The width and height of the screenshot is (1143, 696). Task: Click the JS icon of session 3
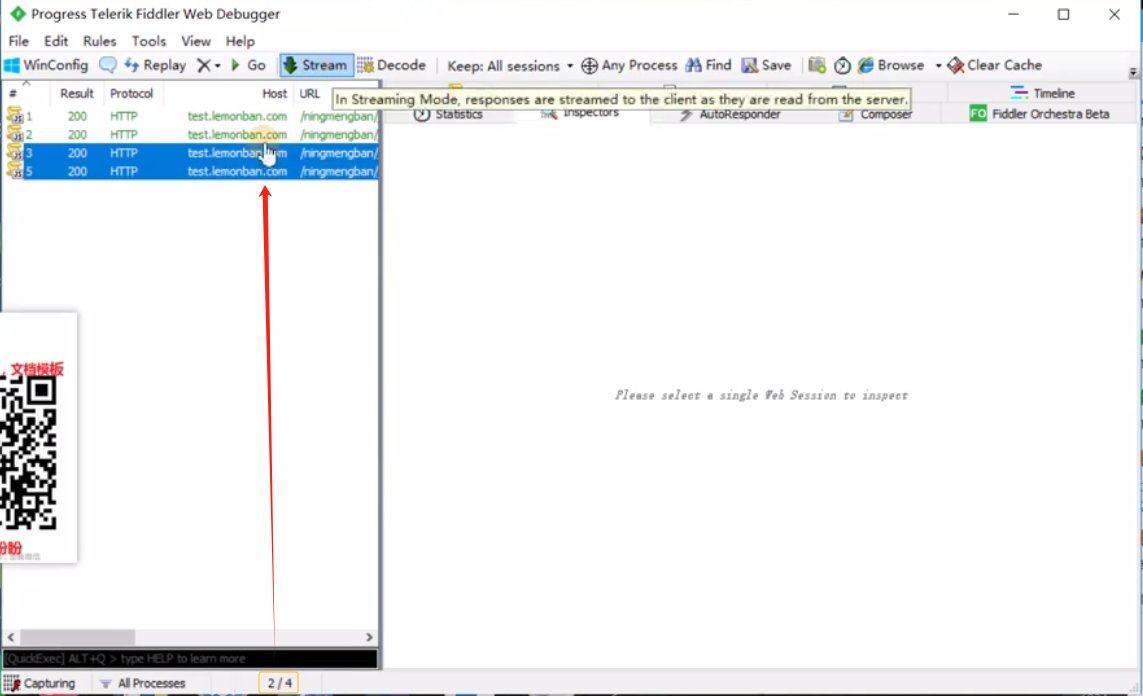pyautogui.click(x=15, y=152)
